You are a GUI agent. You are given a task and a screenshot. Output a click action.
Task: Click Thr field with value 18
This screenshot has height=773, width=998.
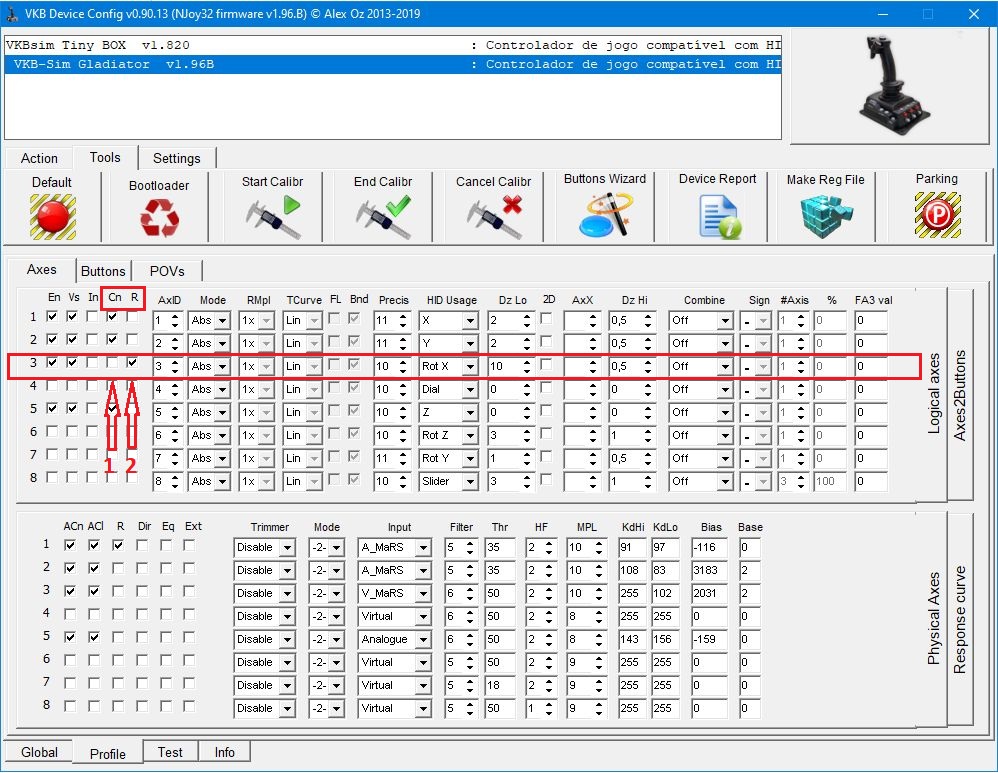[499, 685]
